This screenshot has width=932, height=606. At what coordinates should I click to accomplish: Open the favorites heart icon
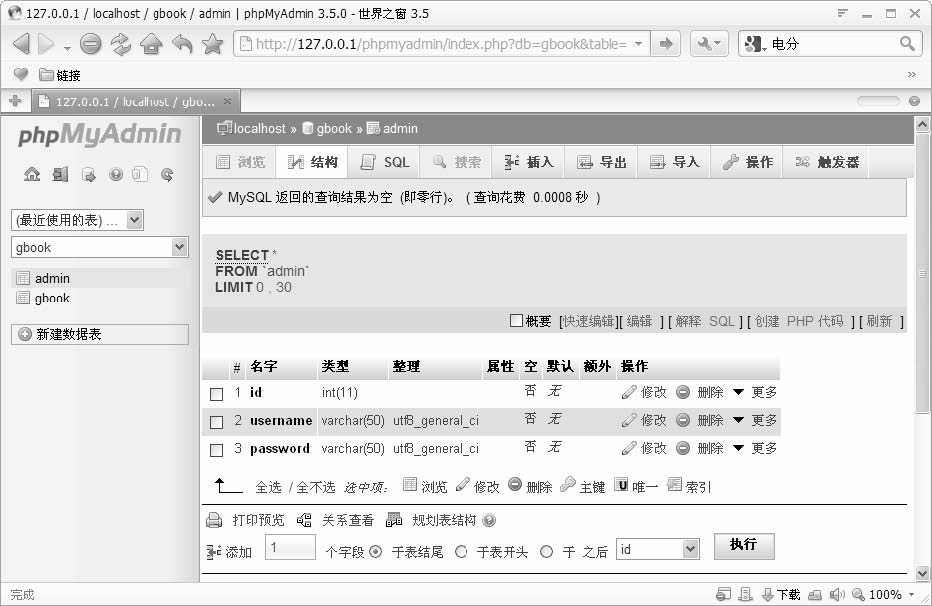[x=21, y=74]
